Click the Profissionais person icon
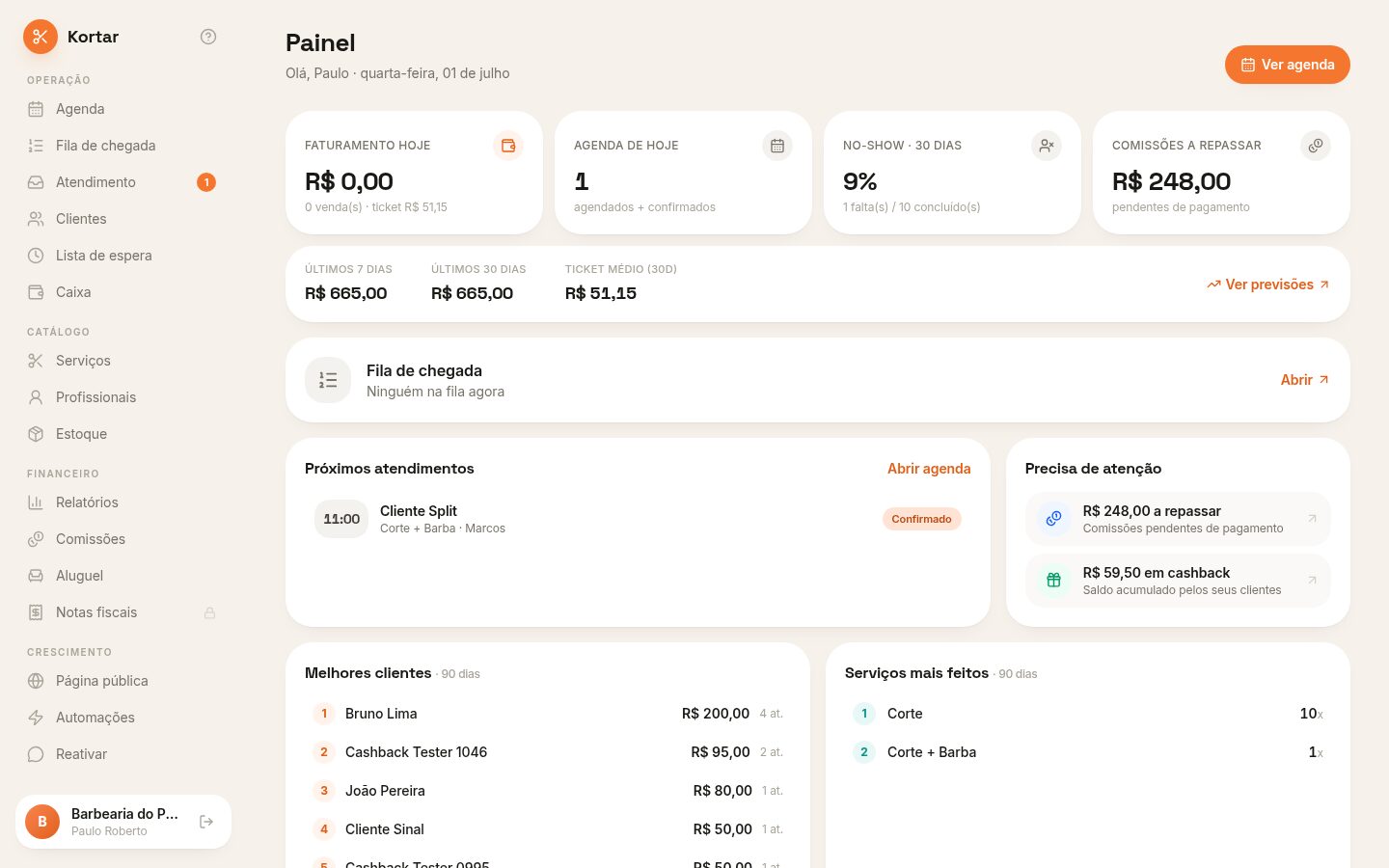This screenshot has height=868, width=1389. (x=36, y=397)
